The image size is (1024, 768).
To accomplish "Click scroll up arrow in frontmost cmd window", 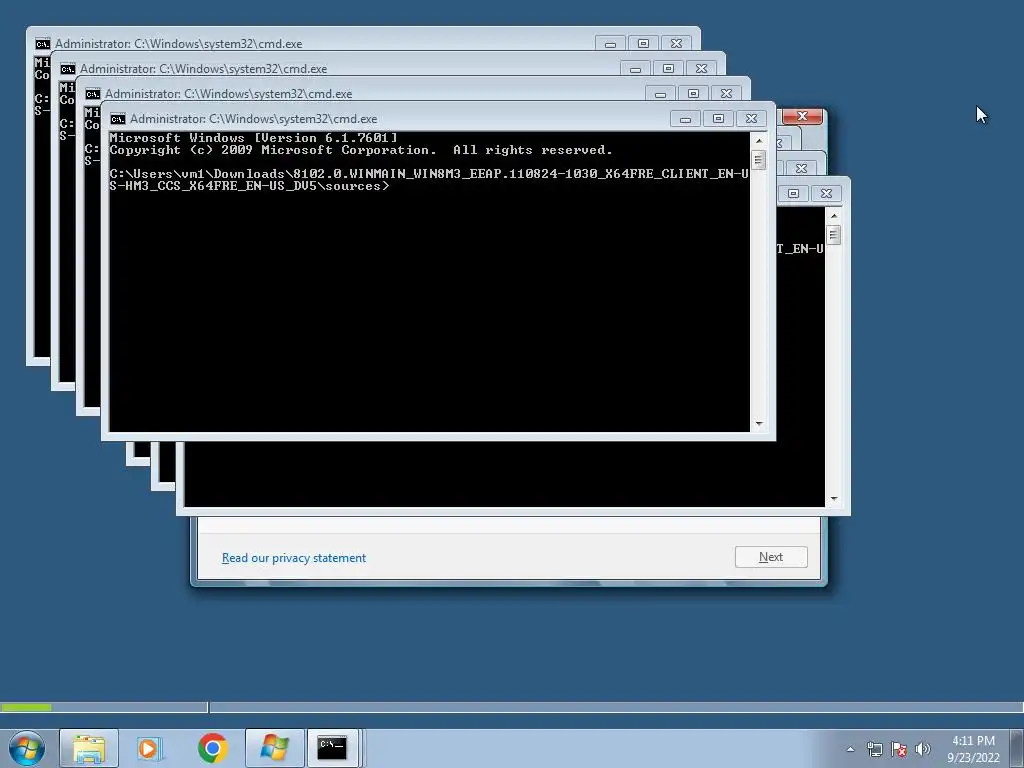I will pyautogui.click(x=758, y=140).
